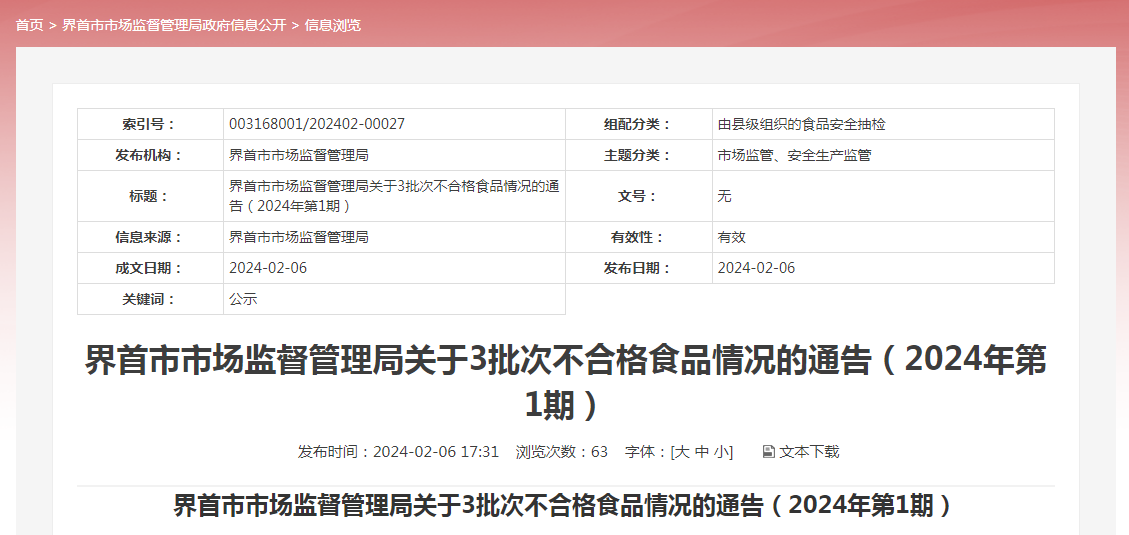Select 发布日期 value 2024-02-06
The width and height of the screenshot is (1129, 535).
[x=756, y=268]
